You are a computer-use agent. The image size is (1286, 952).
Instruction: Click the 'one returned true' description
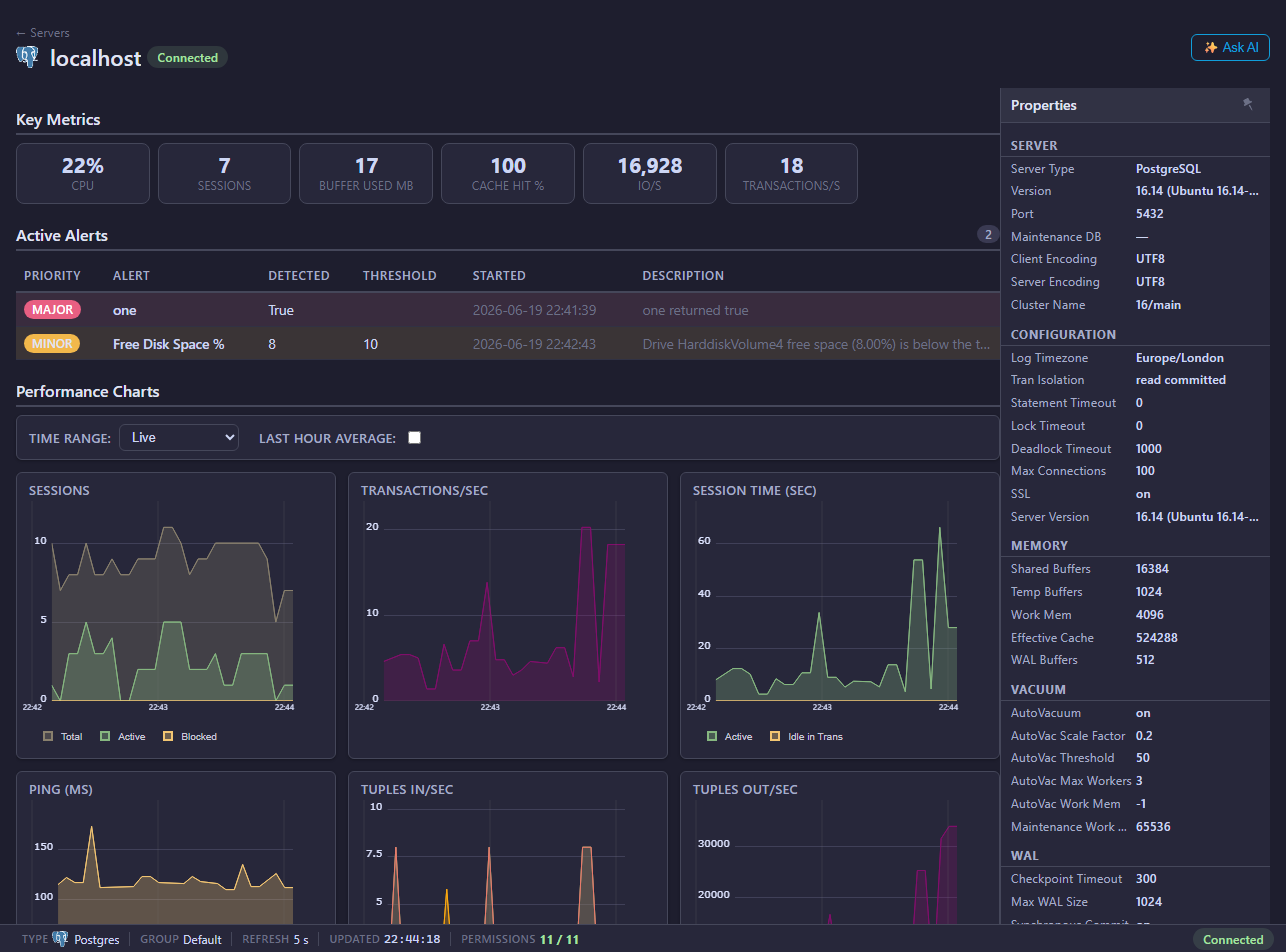click(696, 310)
